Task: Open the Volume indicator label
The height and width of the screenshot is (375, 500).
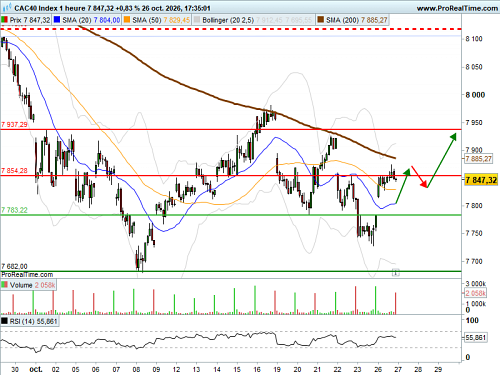Action: point(21,285)
